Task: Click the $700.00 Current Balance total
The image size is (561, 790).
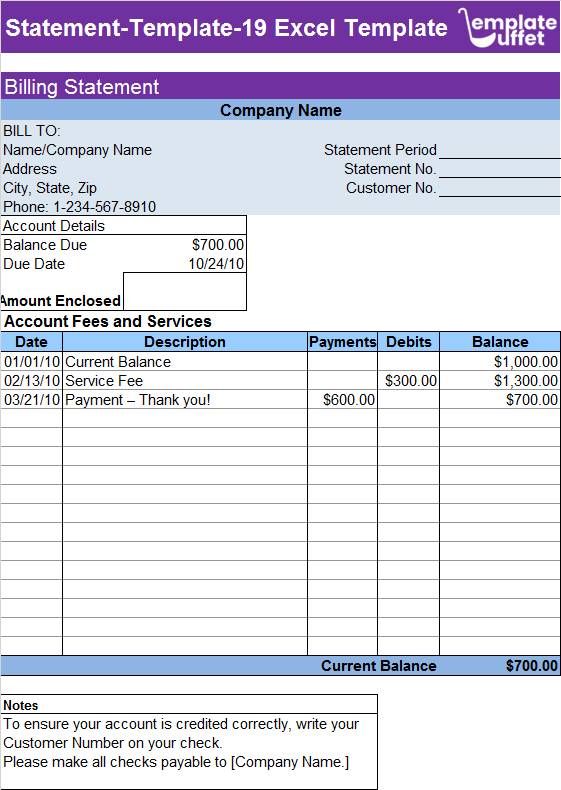Action: [x=532, y=666]
